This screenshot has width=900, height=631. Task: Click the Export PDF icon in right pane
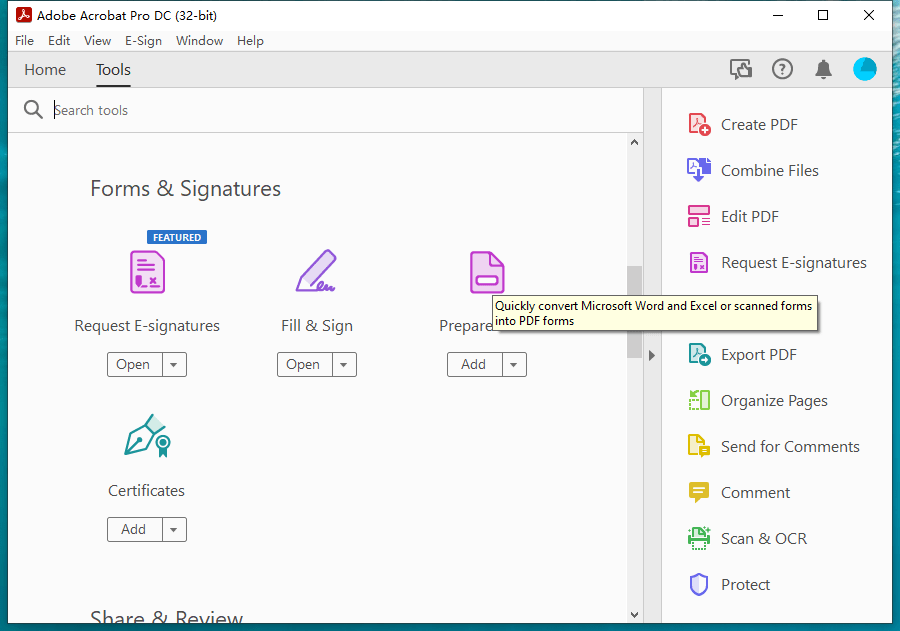tap(699, 354)
